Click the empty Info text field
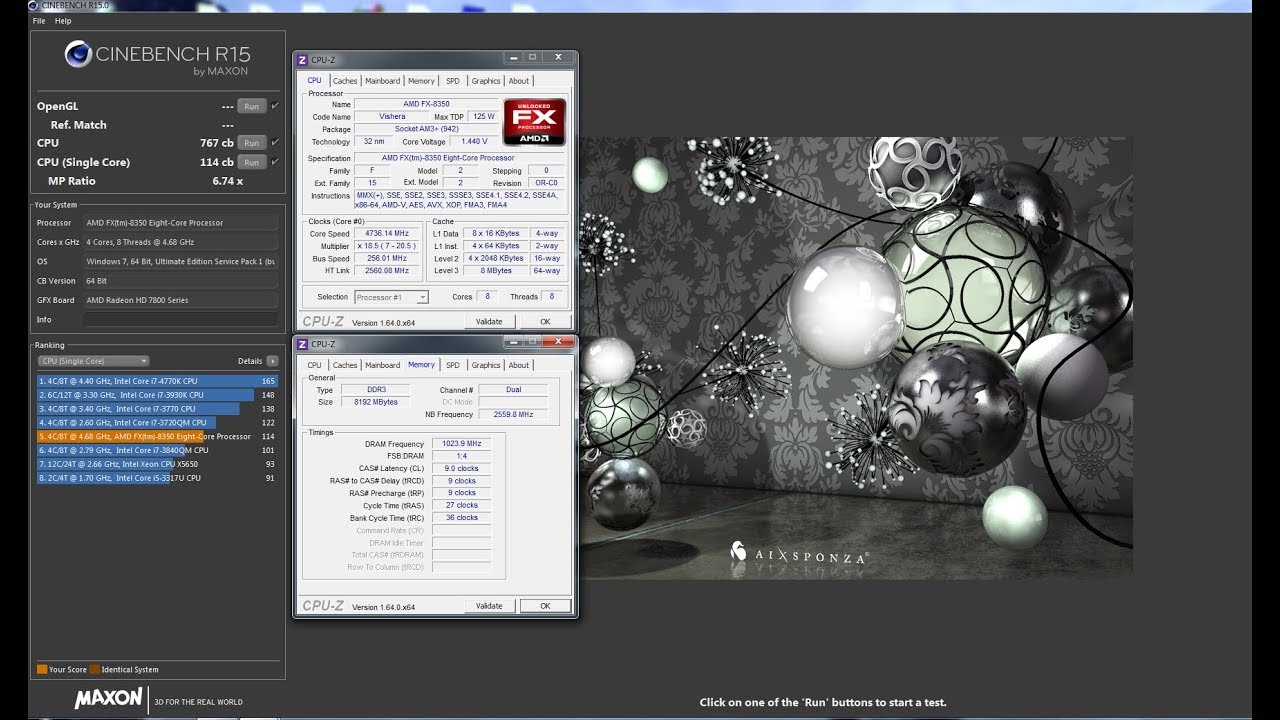Viewport: 1280px width, 720px height. 181,319
